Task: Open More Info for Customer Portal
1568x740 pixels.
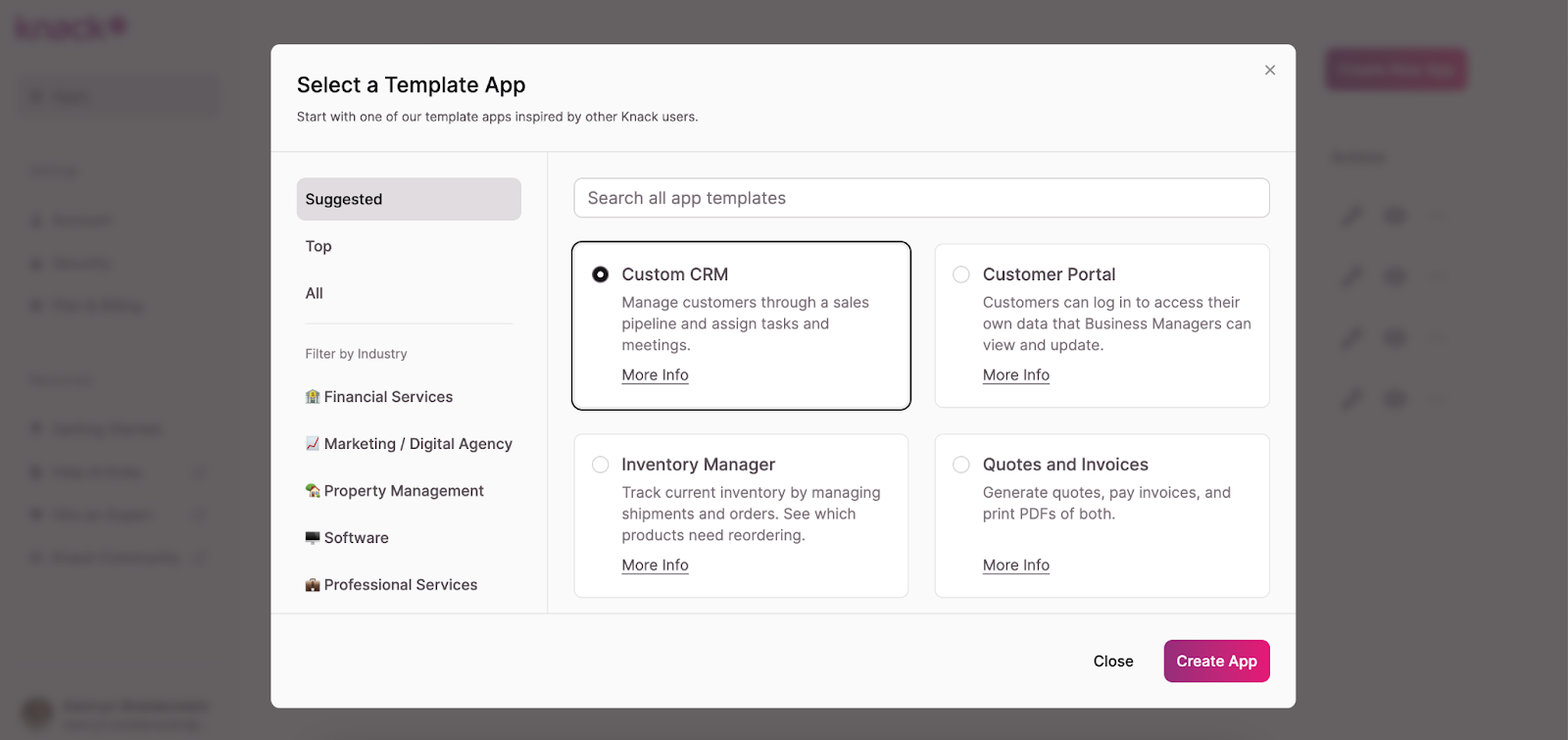Action: 1015,375
